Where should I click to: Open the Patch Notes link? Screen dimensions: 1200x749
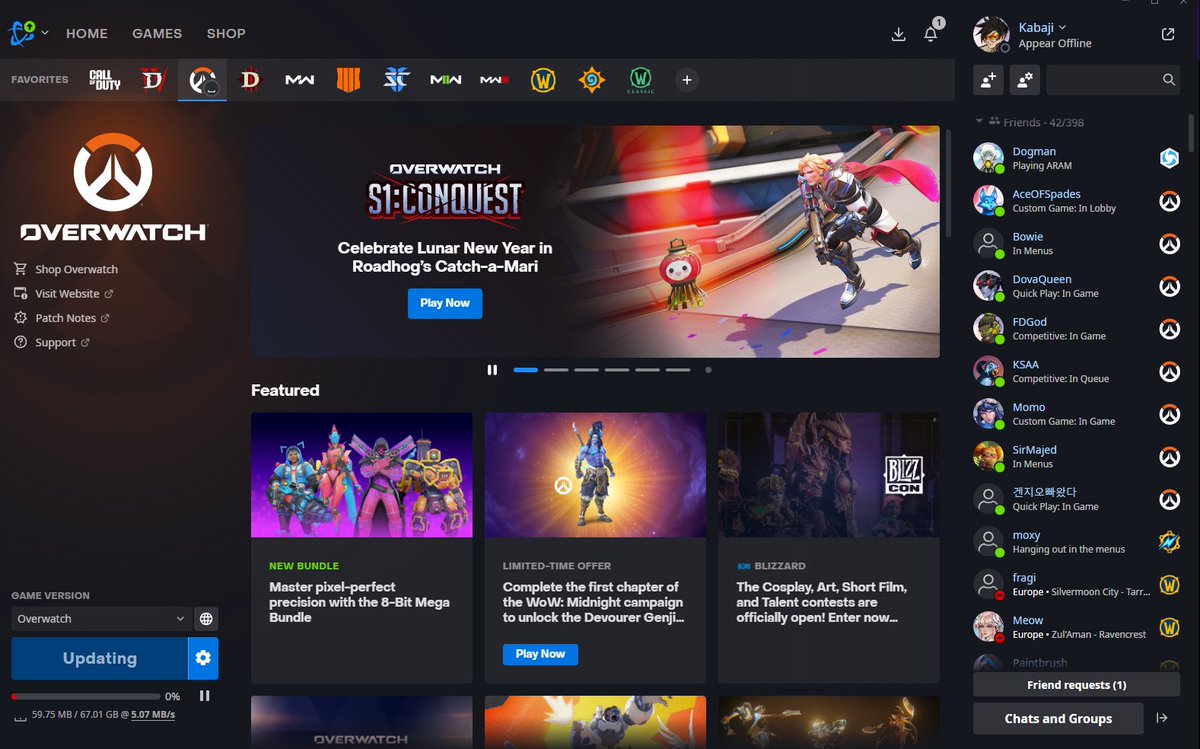(x=68, y=317)
